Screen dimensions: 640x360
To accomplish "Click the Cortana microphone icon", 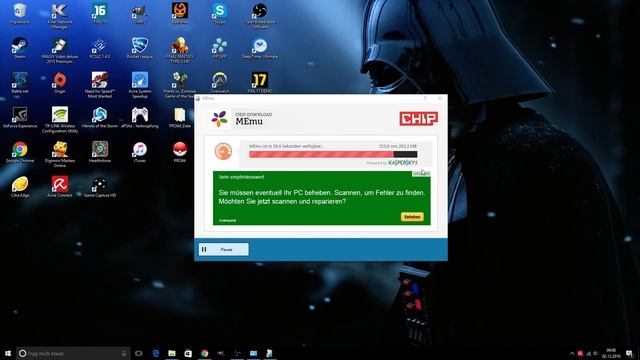I will (124, 353).
